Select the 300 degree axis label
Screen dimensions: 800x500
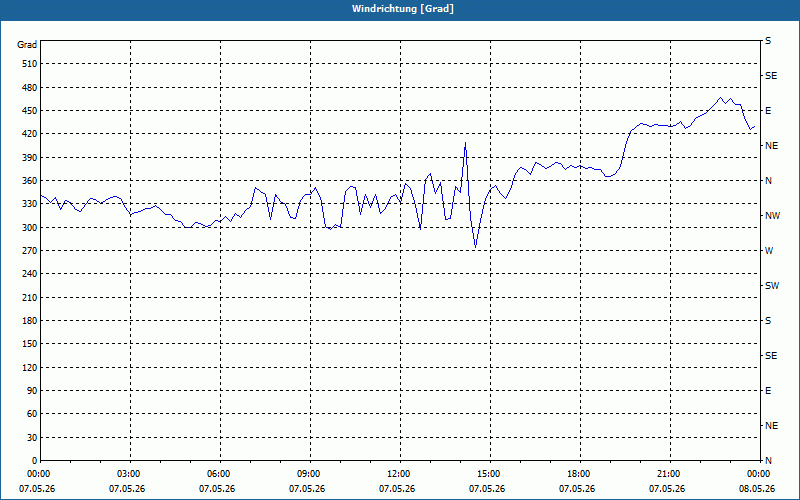tap(30, 228)
